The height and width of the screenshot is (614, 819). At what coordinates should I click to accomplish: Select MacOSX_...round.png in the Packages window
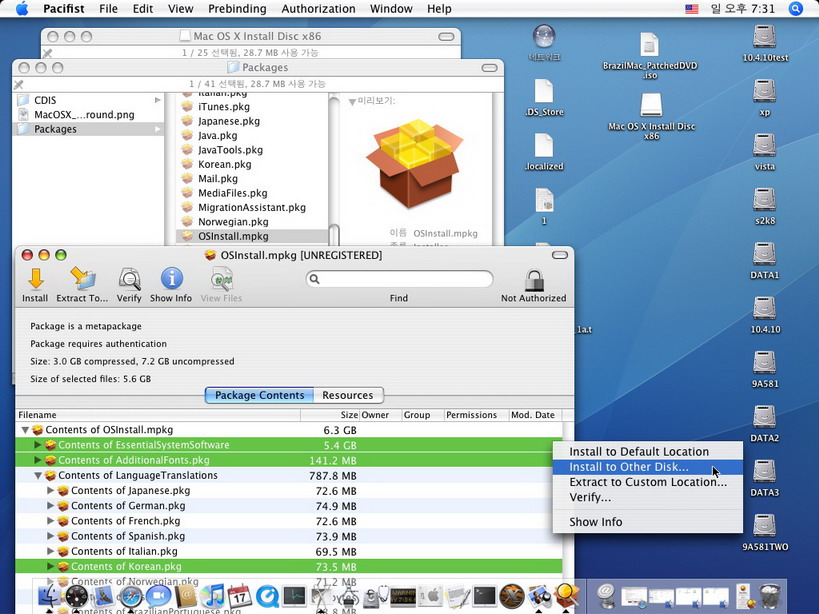[88, 114]
